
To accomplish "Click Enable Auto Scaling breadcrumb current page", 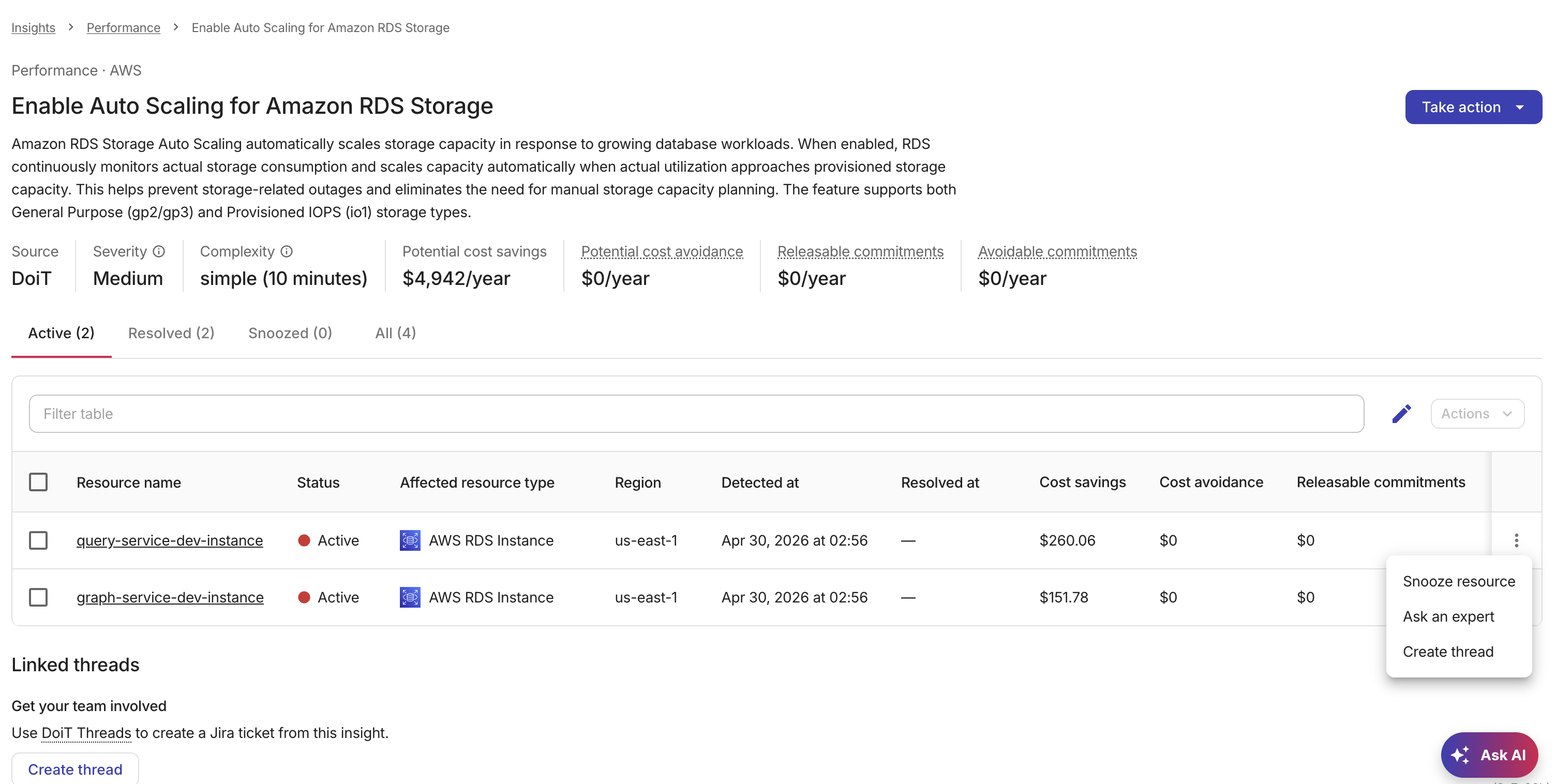I will pos(320,28).
